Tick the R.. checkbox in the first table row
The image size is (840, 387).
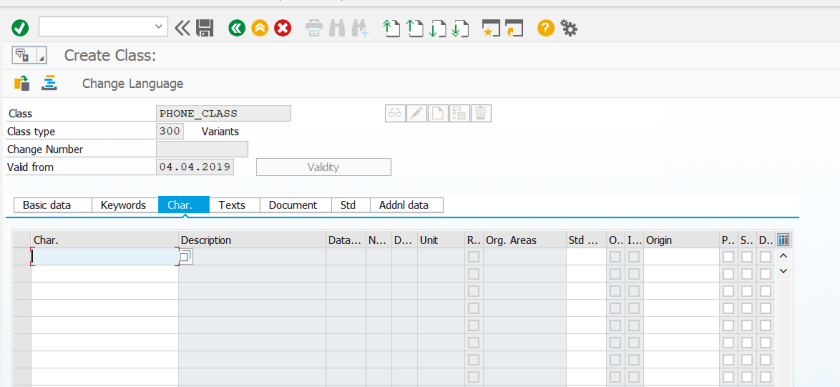(474, 257)
